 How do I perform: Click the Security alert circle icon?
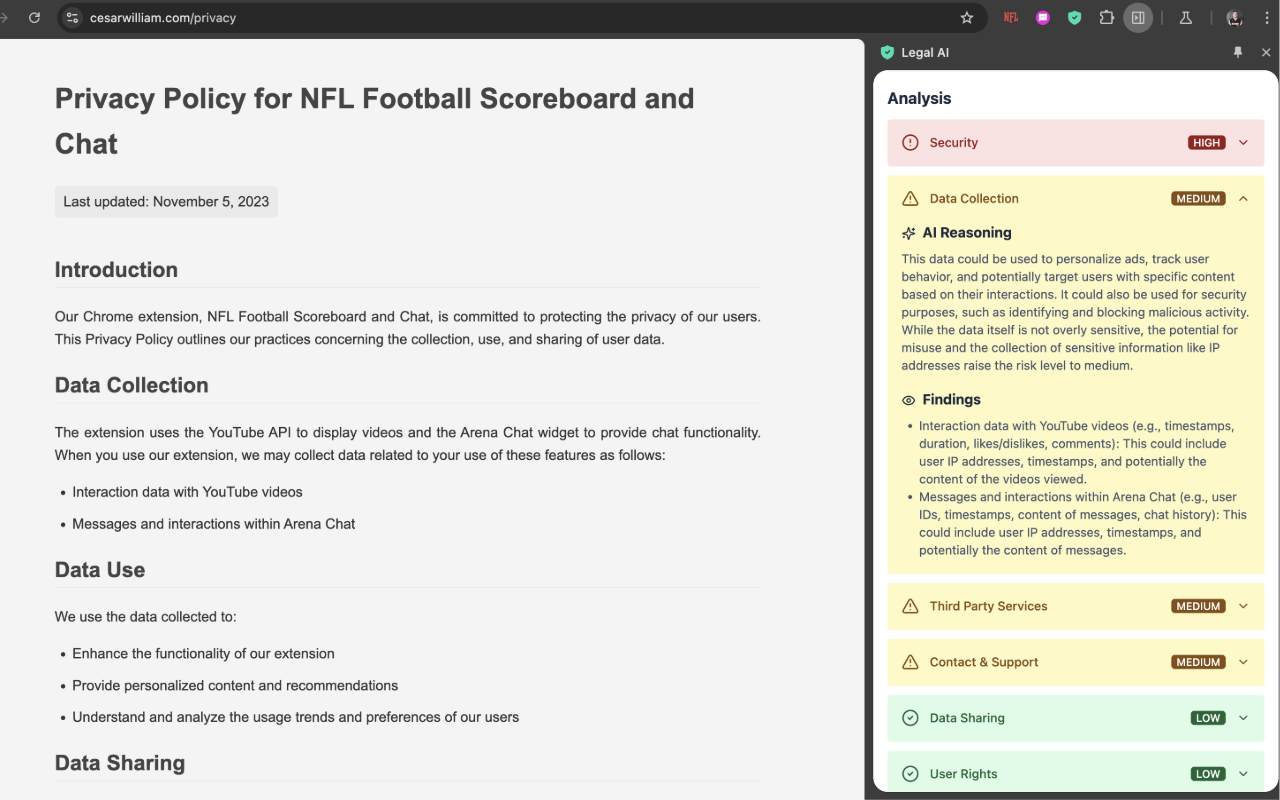click(910, 143)
